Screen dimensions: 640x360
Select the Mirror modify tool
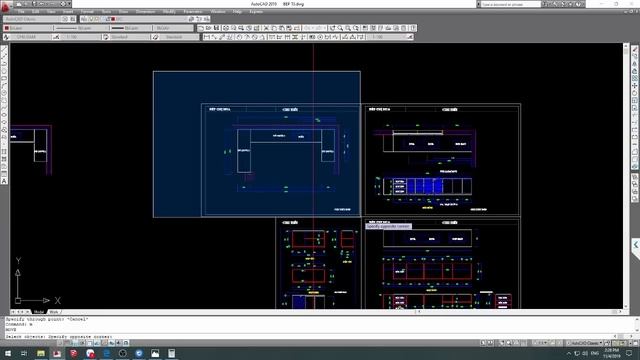635,64
